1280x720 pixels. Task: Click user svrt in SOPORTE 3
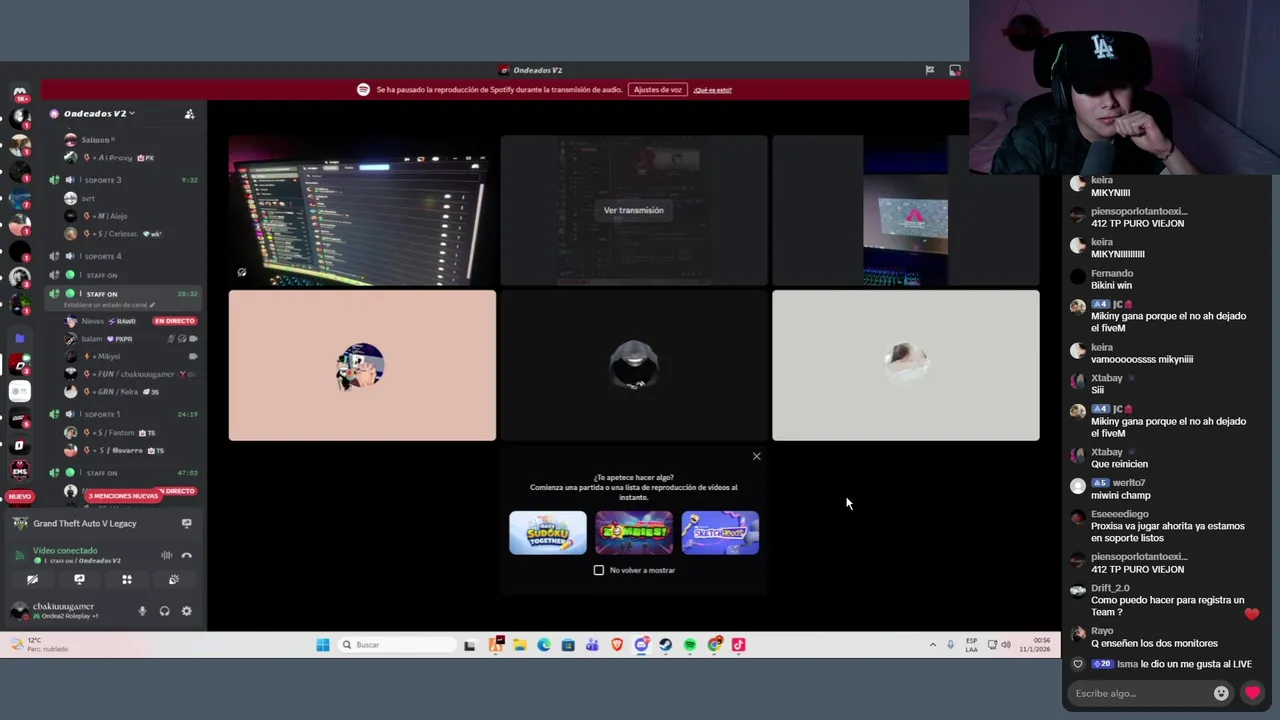click(x=80, y=198)
